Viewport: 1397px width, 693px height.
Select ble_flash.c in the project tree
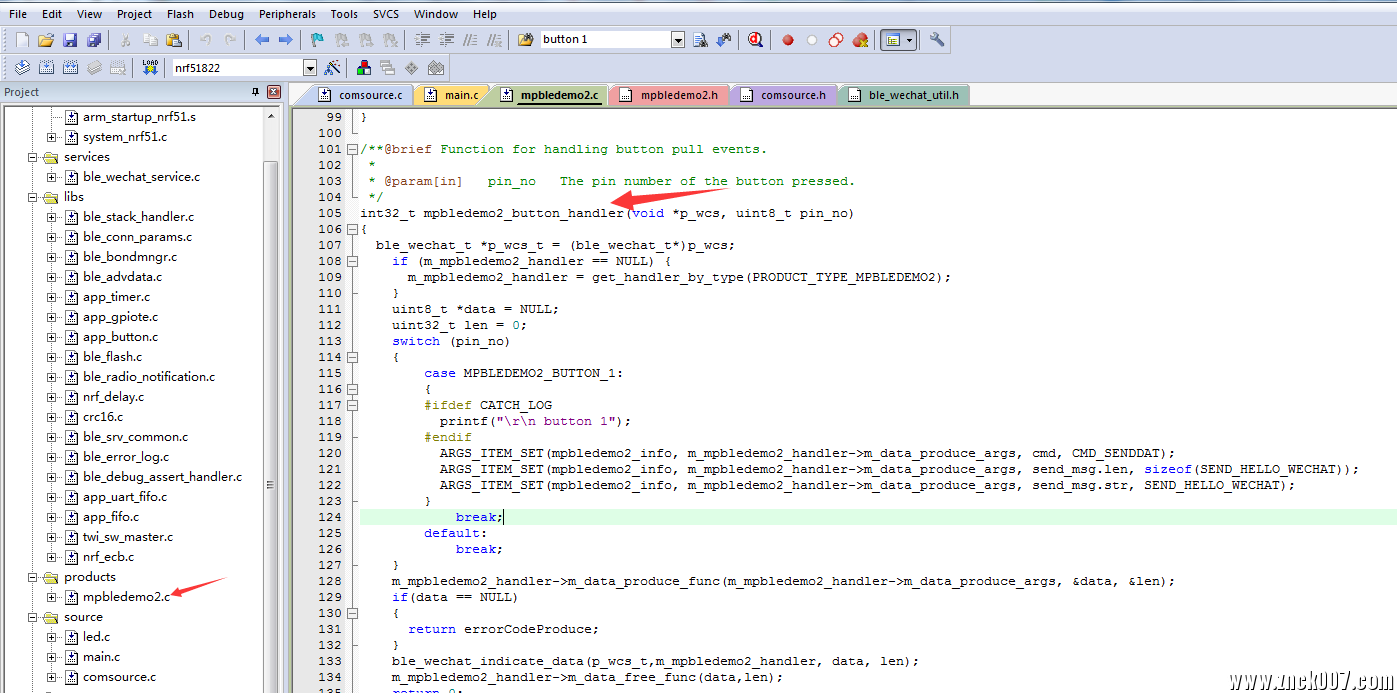coord(112,357)
